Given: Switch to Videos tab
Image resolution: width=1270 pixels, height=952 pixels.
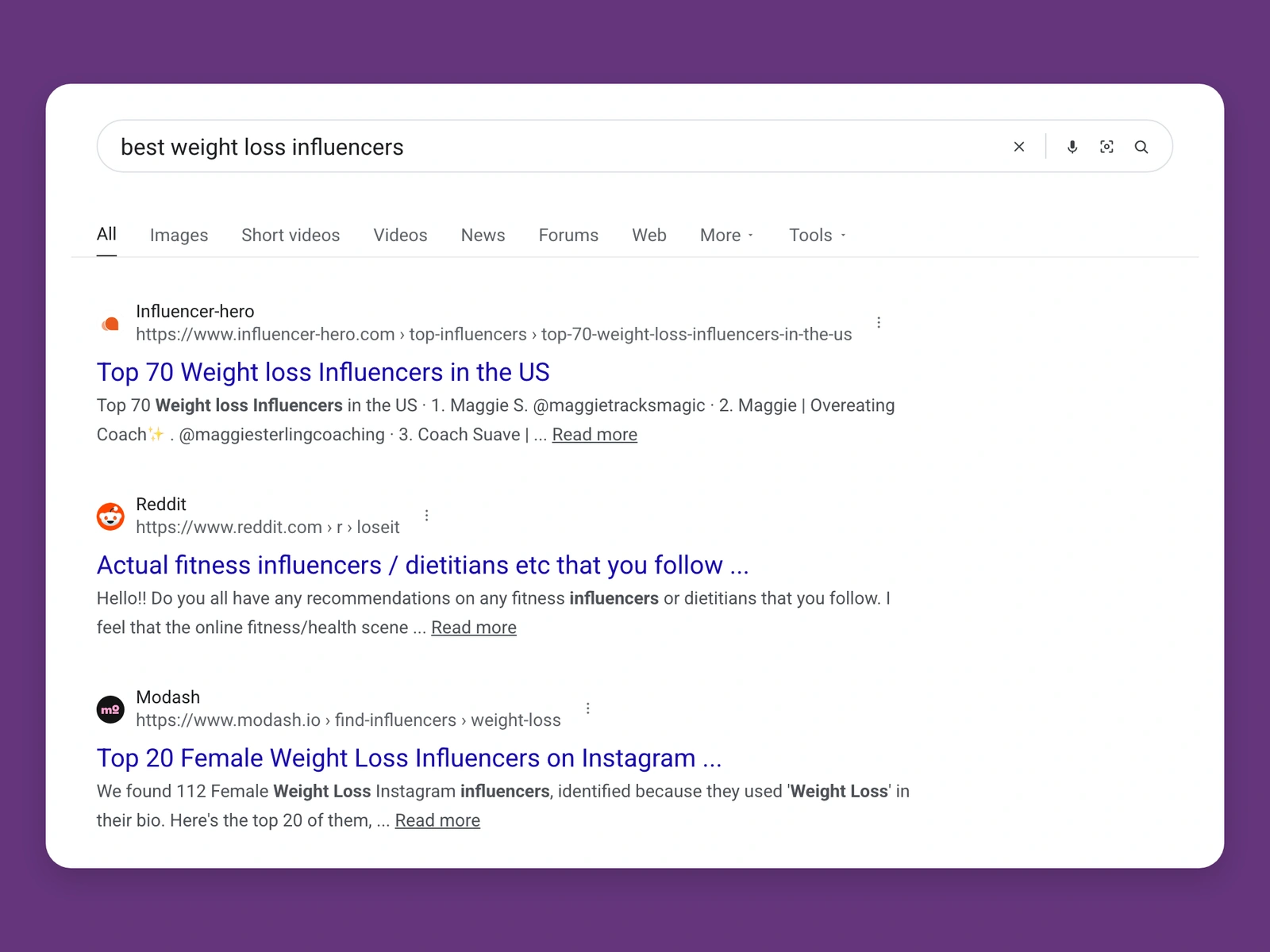Looking at the screenshot, I should coord(400,235).
